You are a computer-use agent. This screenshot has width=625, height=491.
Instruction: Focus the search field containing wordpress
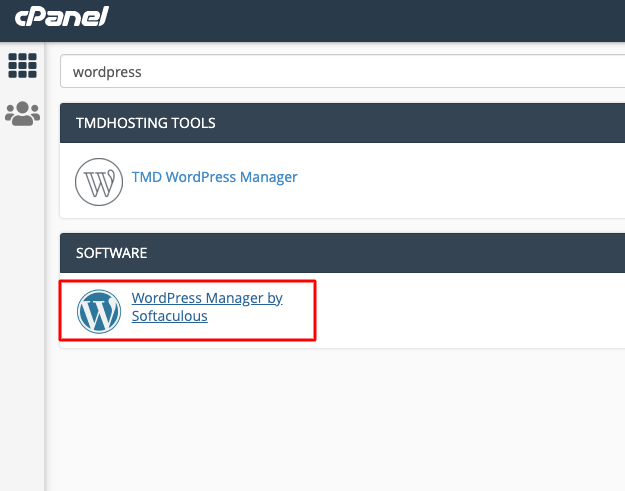coord(342,71)
